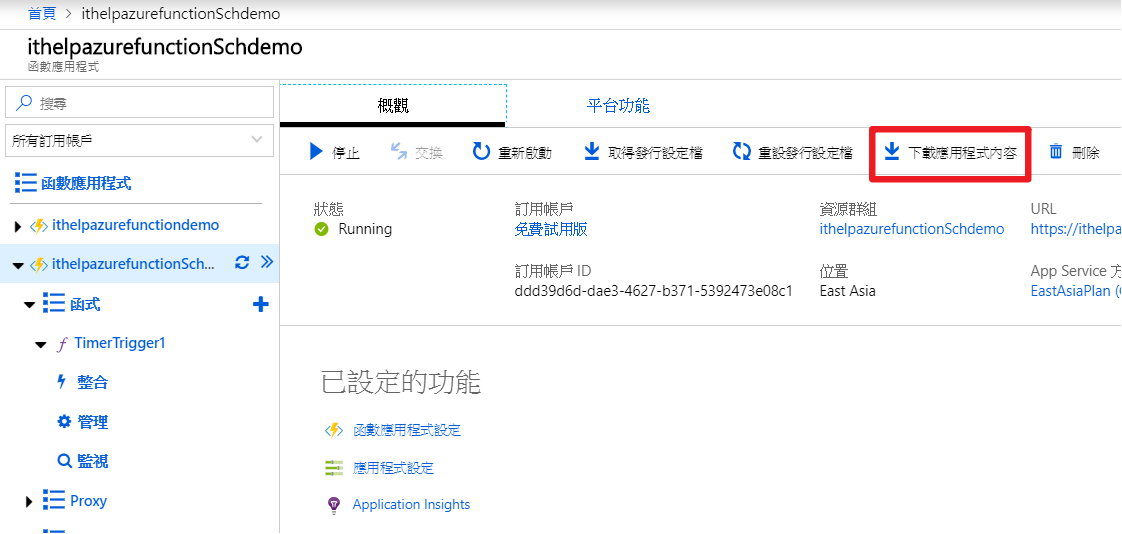Click the 函數應用程式 list icon
Image resolution: width=1122 pixels, height=534 pixels.
(x=25, y=183)
